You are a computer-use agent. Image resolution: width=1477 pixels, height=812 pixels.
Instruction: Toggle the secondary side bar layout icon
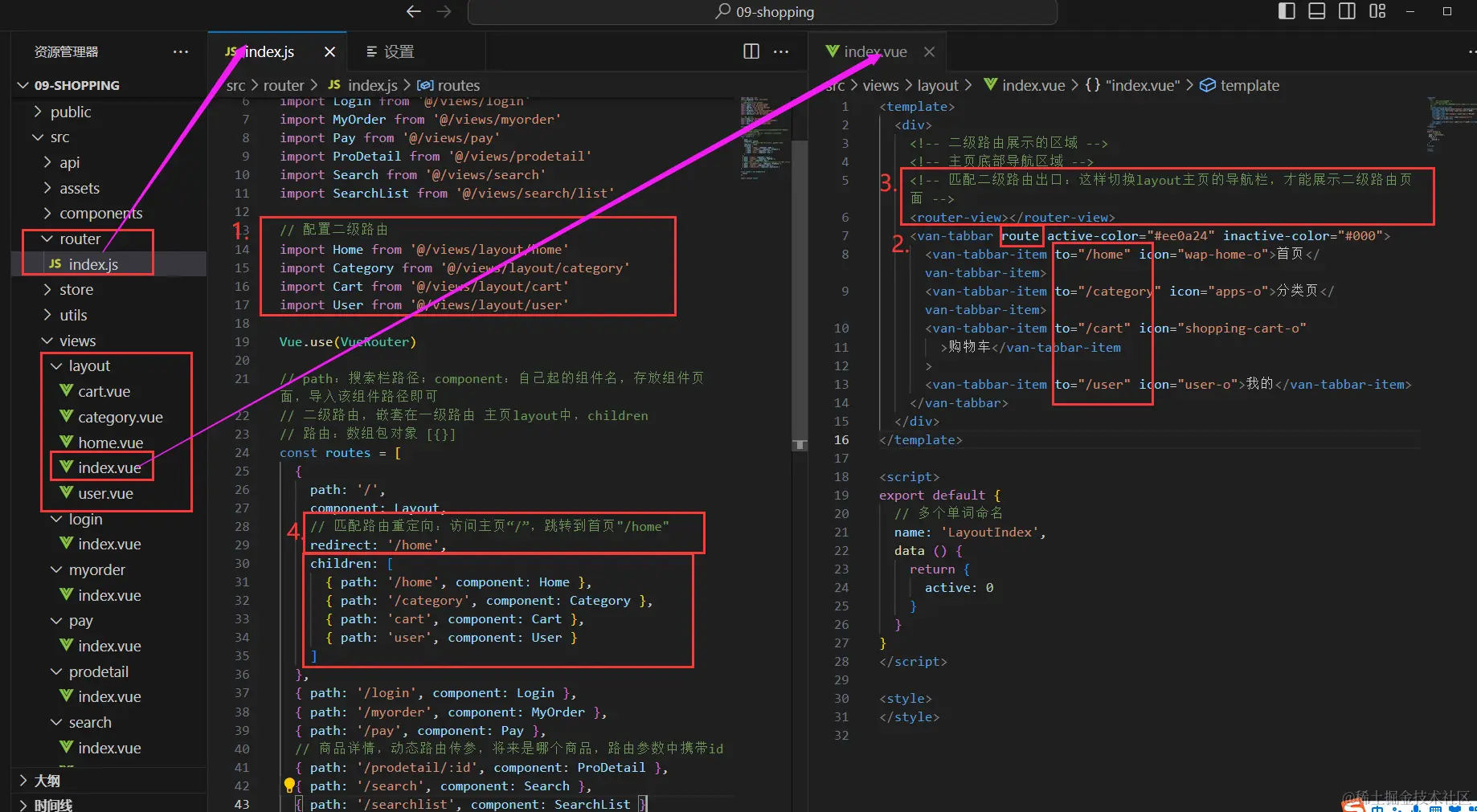point(1348,11)
